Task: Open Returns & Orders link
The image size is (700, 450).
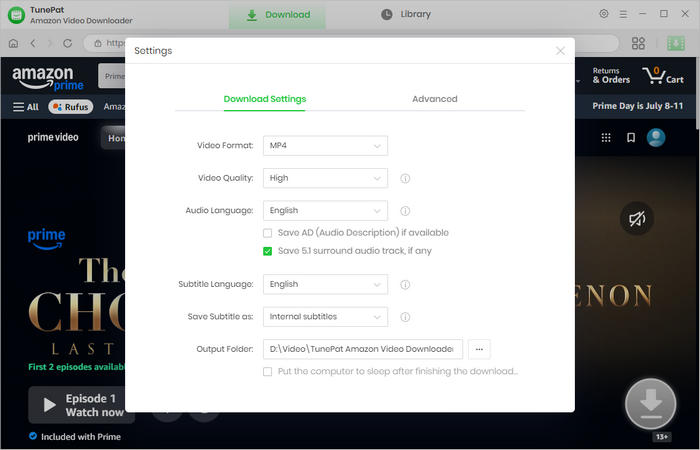Action: point(611,75)
